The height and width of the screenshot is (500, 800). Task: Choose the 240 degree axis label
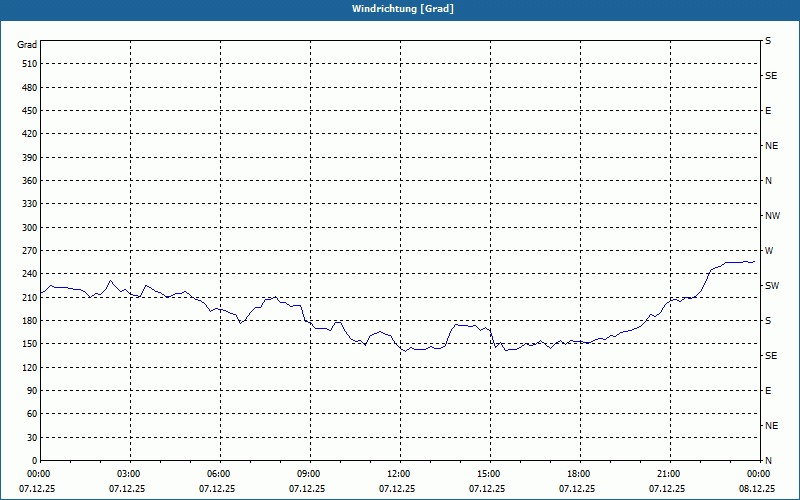(30, 273)
